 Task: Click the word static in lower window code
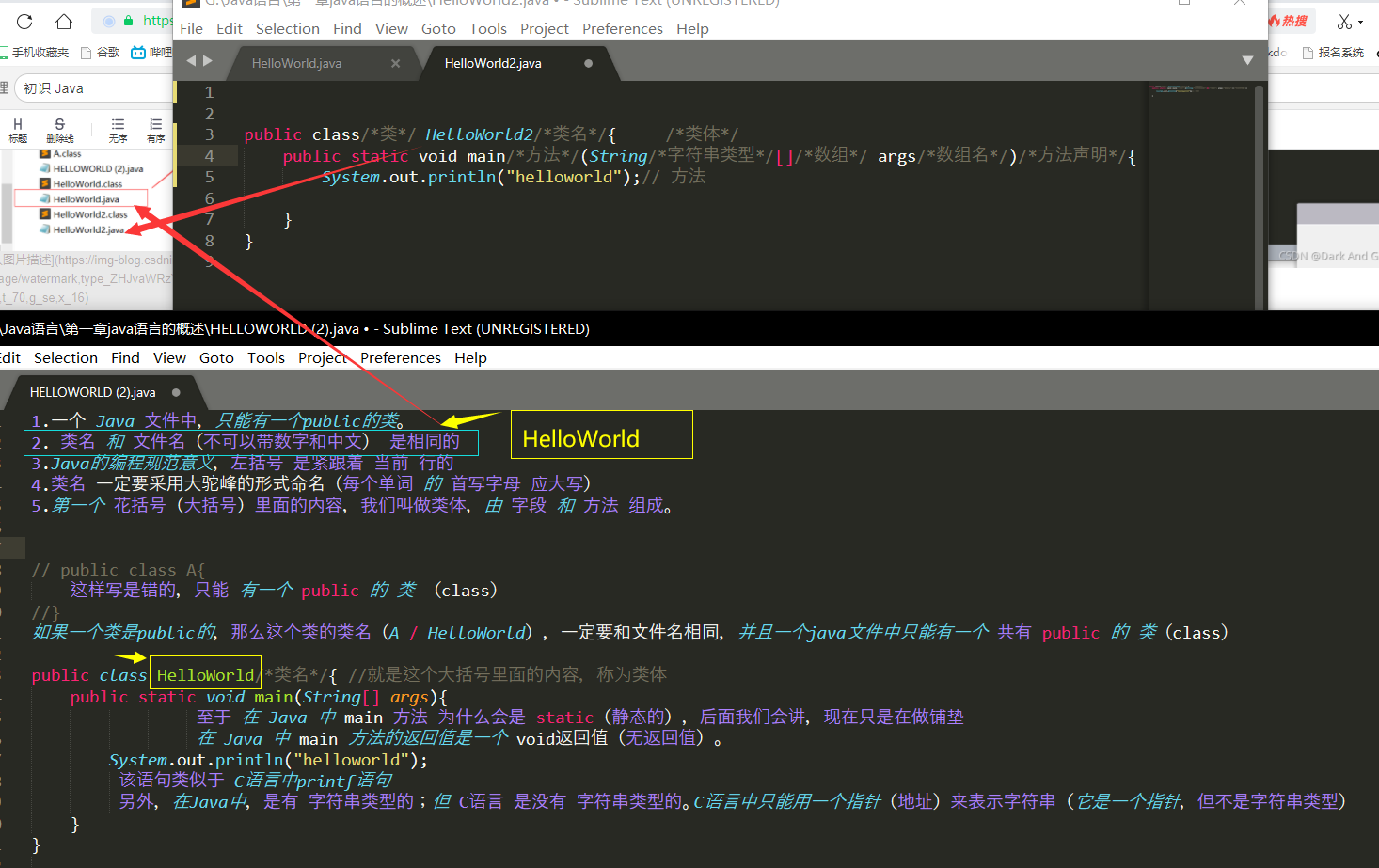tap(167, 697)
